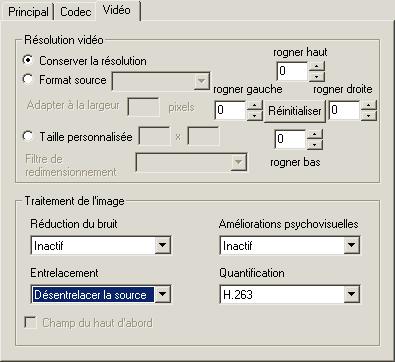Switch to the Principal tab
This screenshot has height=362, width=395.
(28, 12)
